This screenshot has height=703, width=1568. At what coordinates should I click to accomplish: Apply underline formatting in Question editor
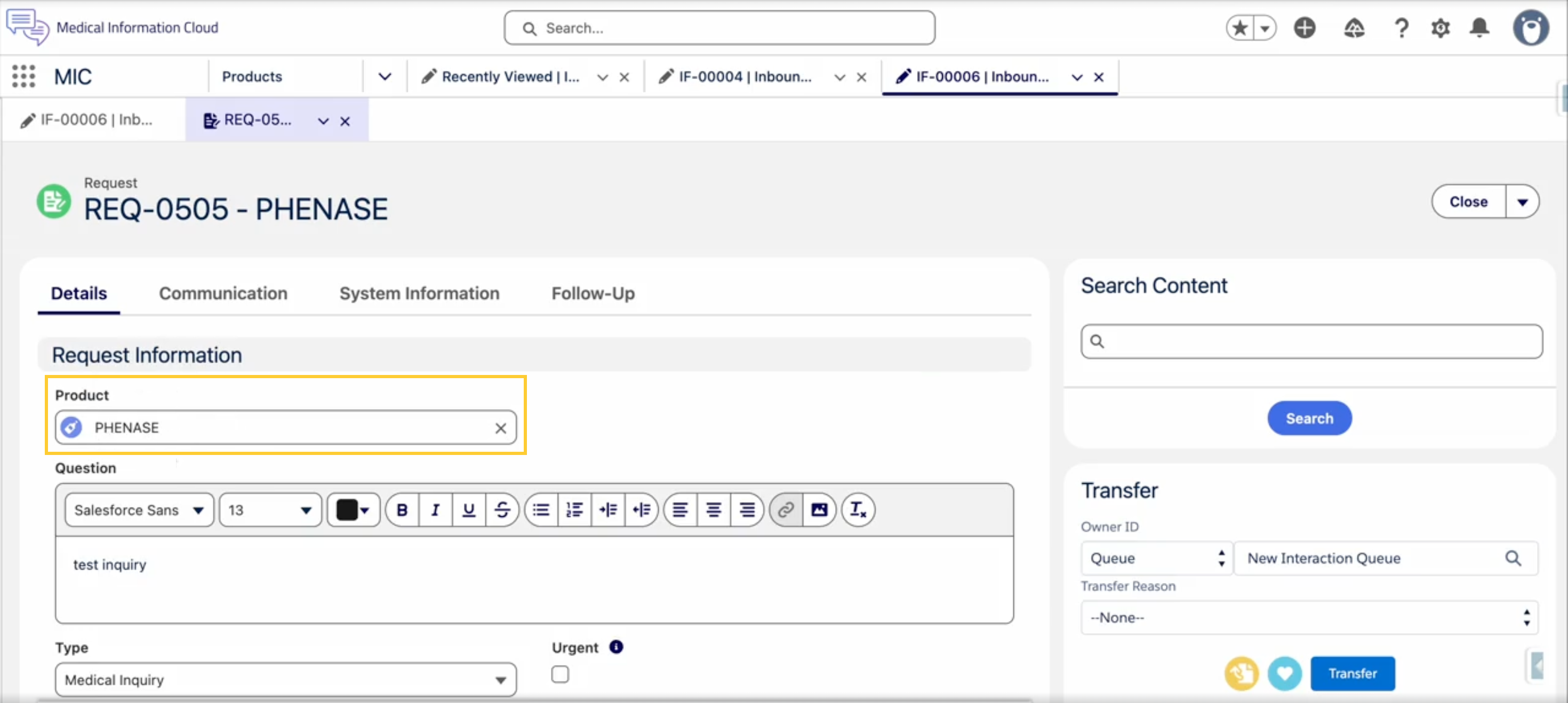pyautogui.click(x=469, y=510)
